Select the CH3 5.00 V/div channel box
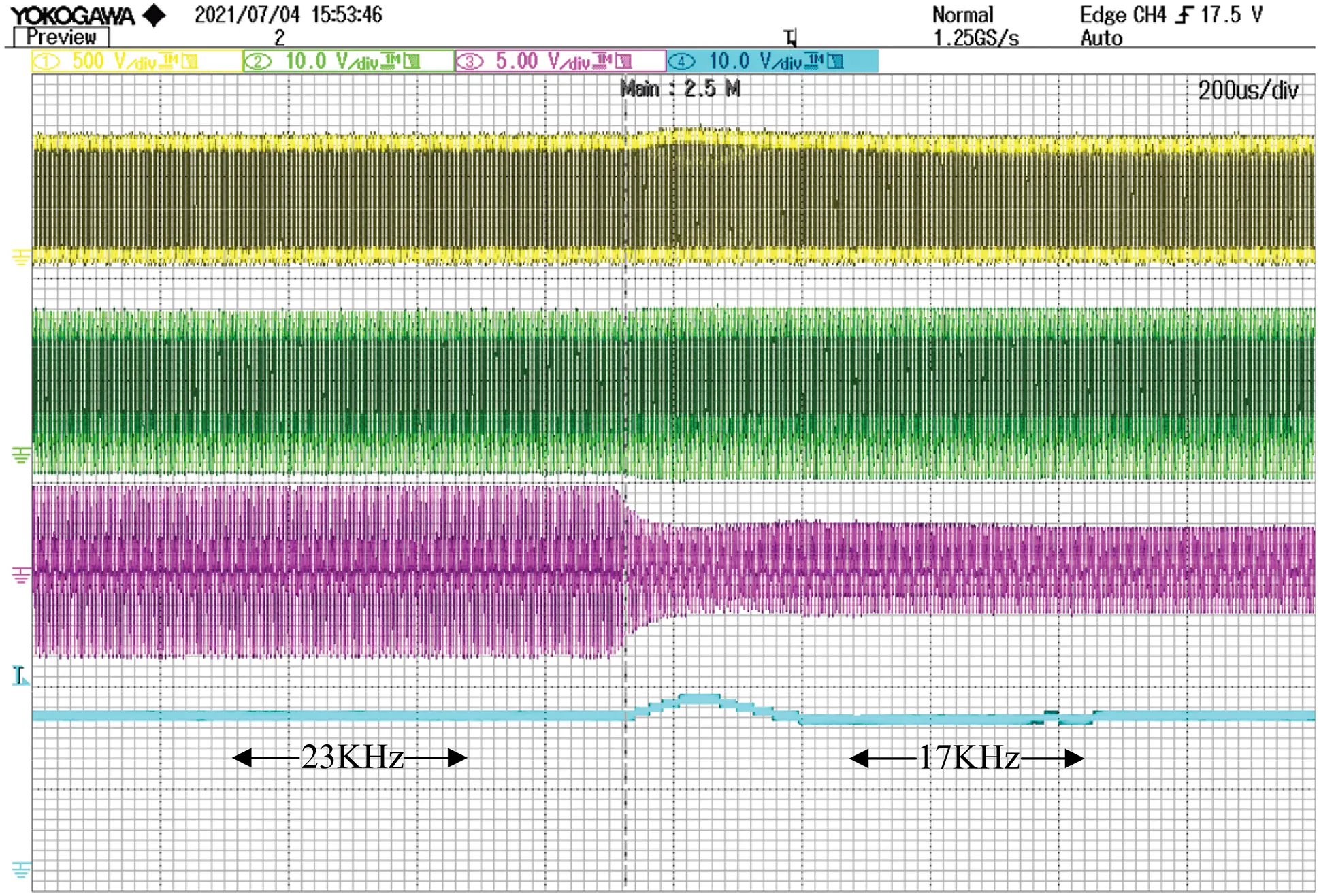This screenshot has width=1319, height=896. (560, 61)
